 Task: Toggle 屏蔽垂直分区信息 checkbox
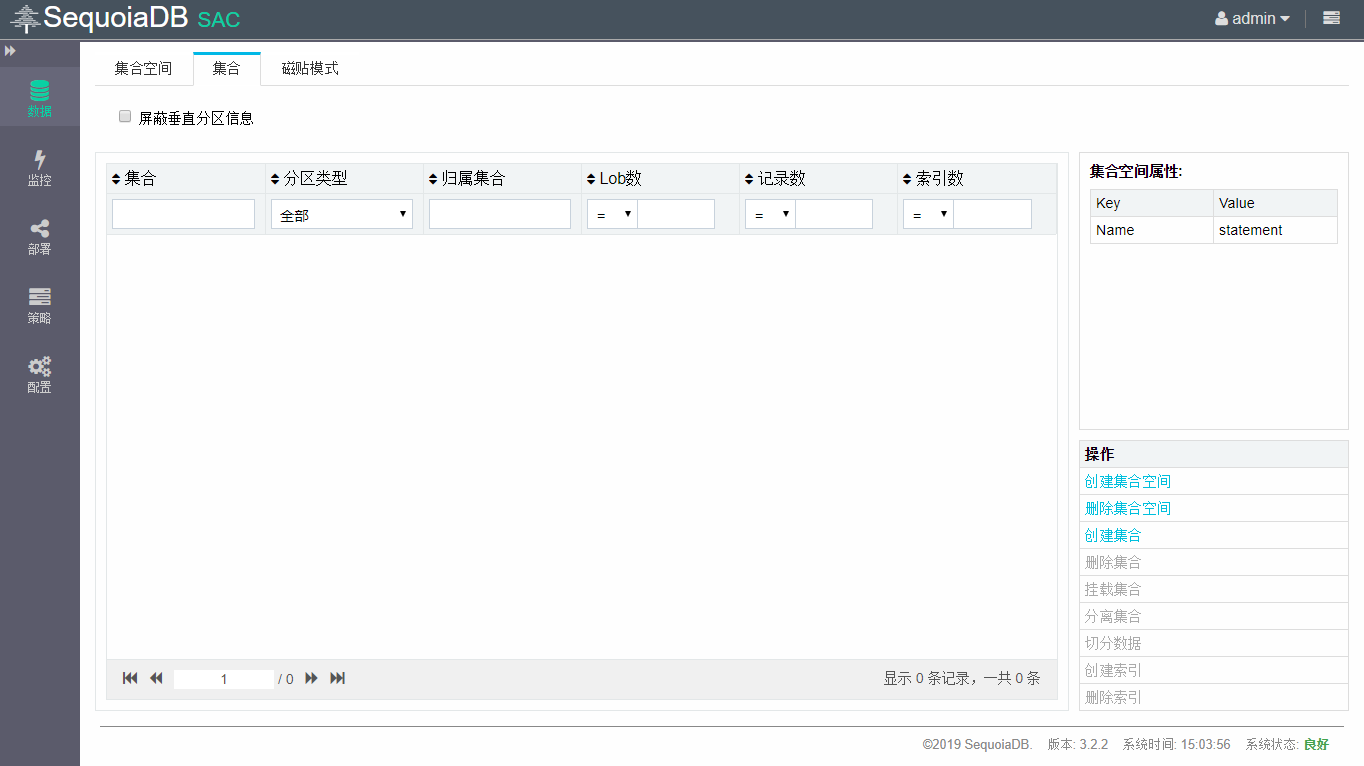click(x=125, y=116)
